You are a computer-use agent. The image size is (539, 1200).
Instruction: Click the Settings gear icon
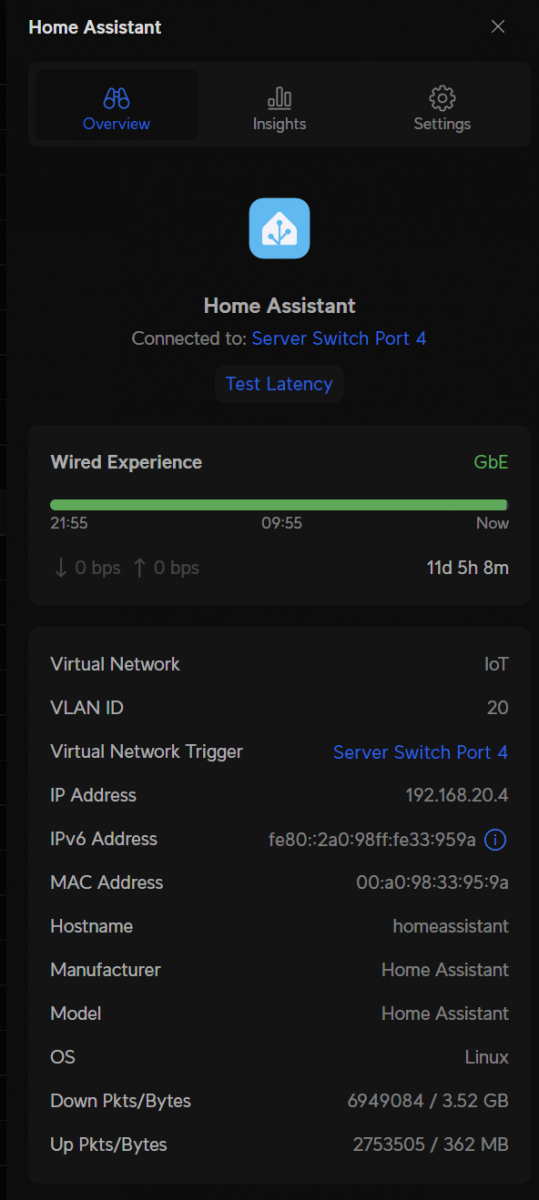[442, 98]
